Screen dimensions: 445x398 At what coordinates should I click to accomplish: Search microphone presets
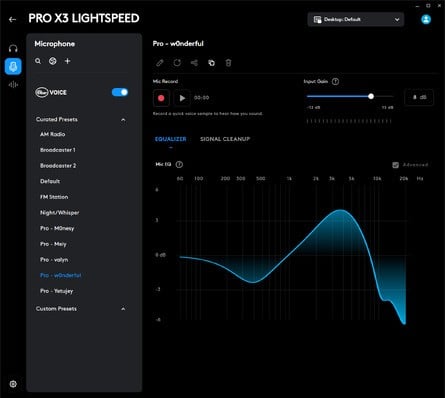coord(38,61)
